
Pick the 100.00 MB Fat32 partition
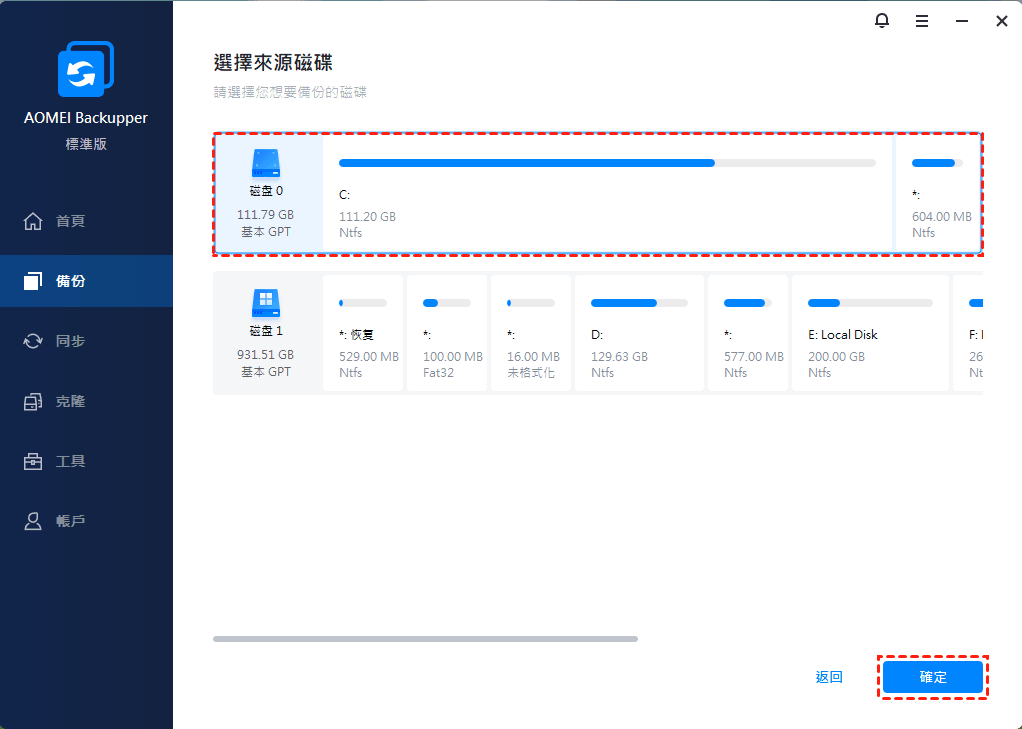pos(447,334)
